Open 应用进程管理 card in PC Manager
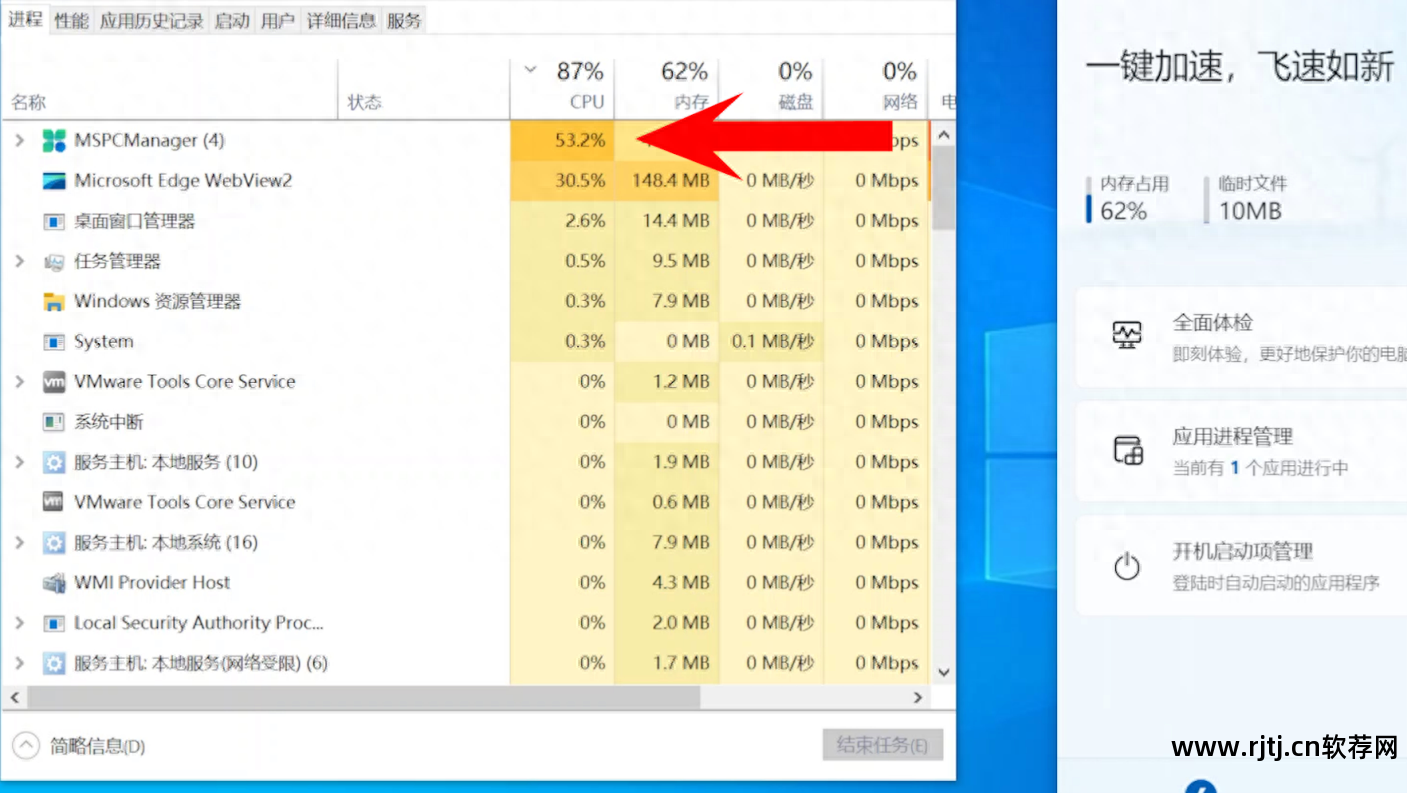This screenshot has height=793, width=1407. [1242, 451]
